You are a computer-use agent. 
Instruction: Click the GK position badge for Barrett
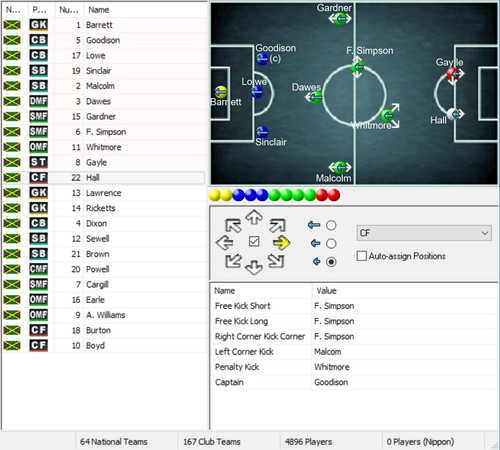pos(38,25)
